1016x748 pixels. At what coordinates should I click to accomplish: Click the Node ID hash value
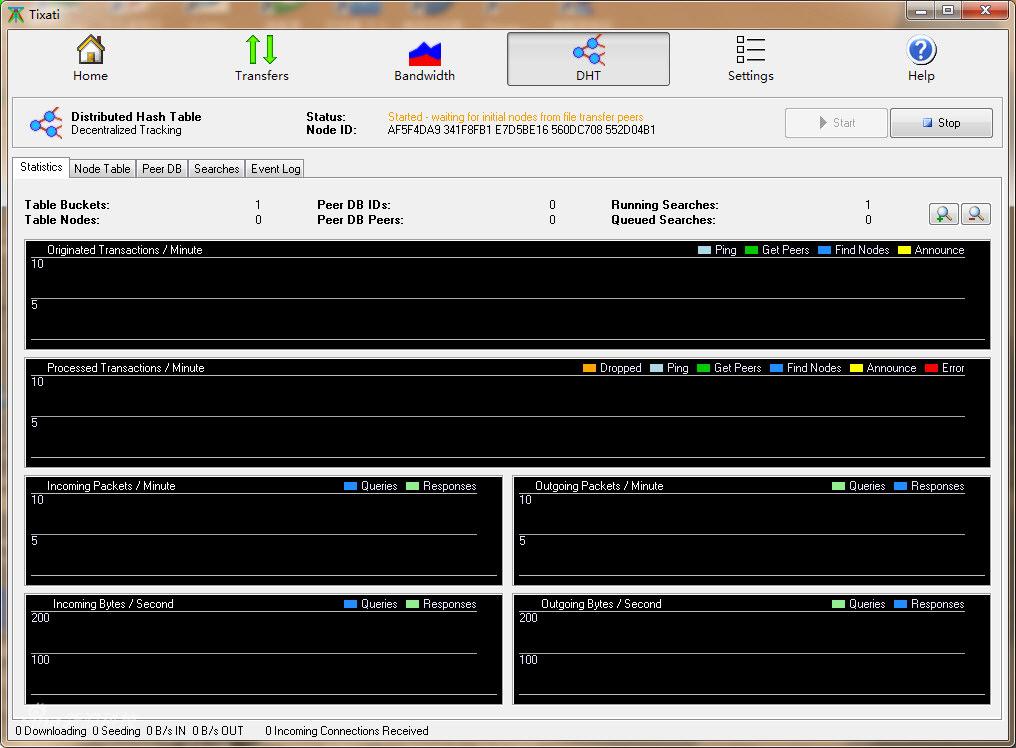[x=522, y=130]
